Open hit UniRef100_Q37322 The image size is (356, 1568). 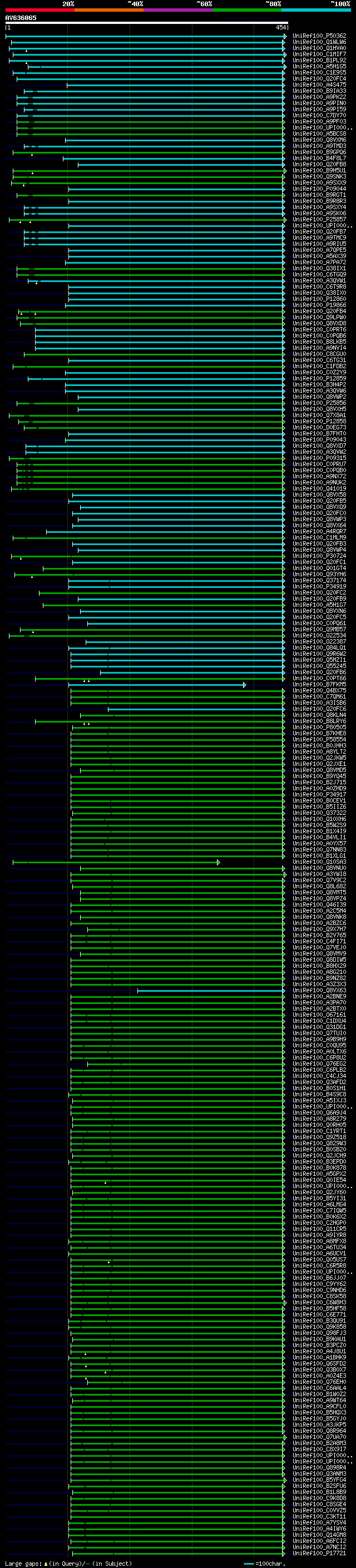click(319, 813)
